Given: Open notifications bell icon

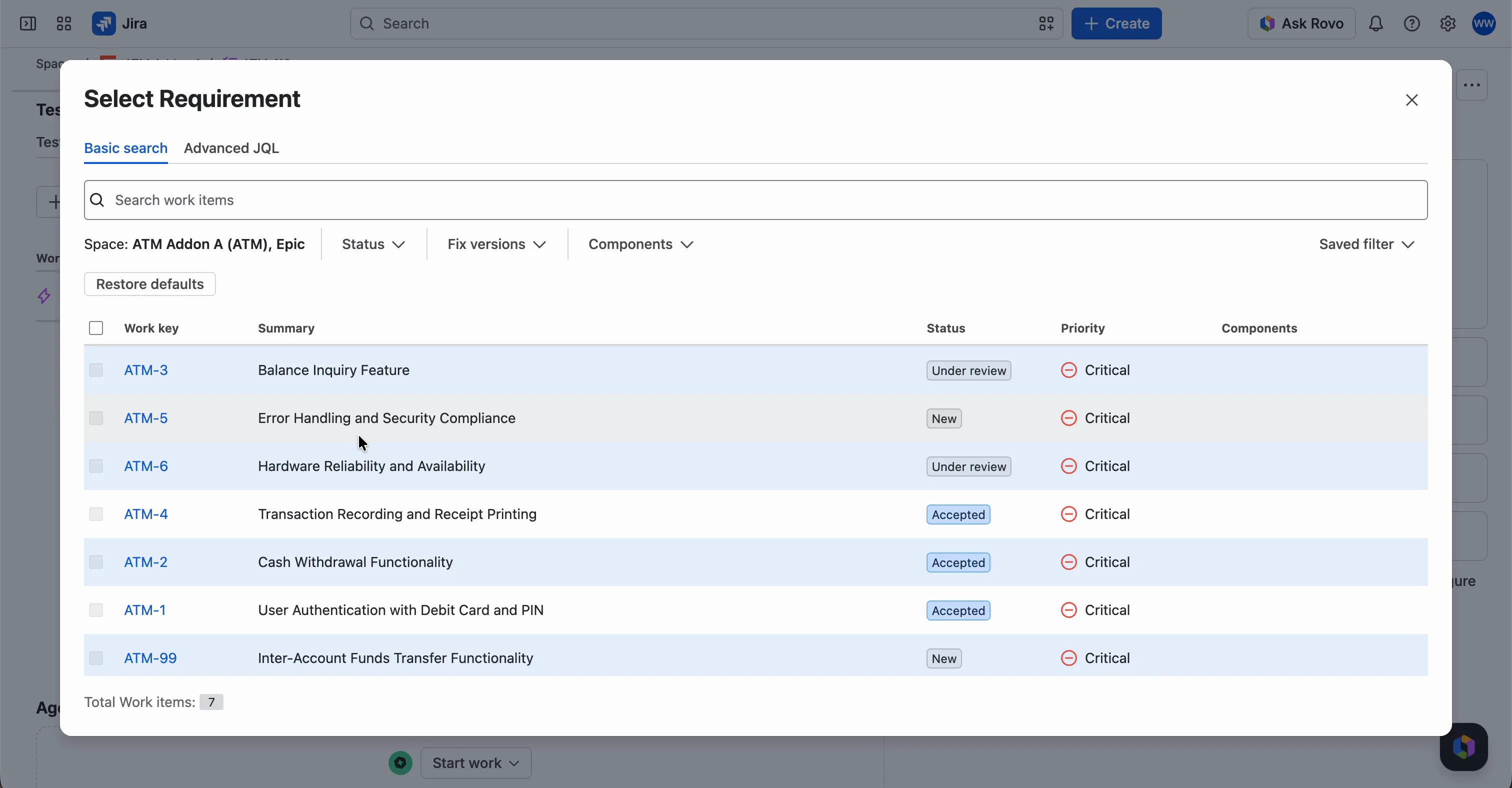Looking at the screenshot, I should coord(1376,23).
